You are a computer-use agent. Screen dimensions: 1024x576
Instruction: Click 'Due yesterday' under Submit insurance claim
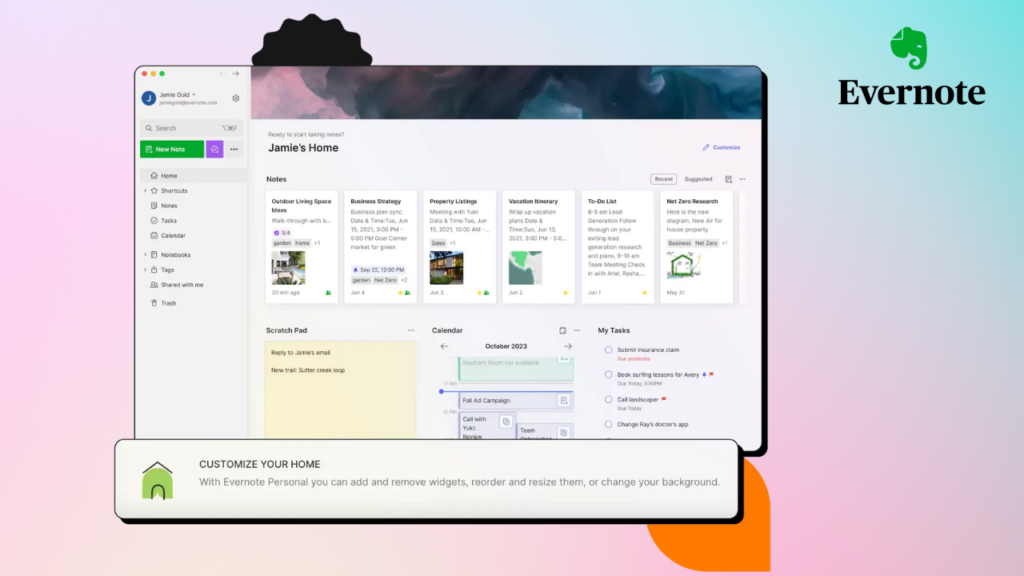click(633, 359)
